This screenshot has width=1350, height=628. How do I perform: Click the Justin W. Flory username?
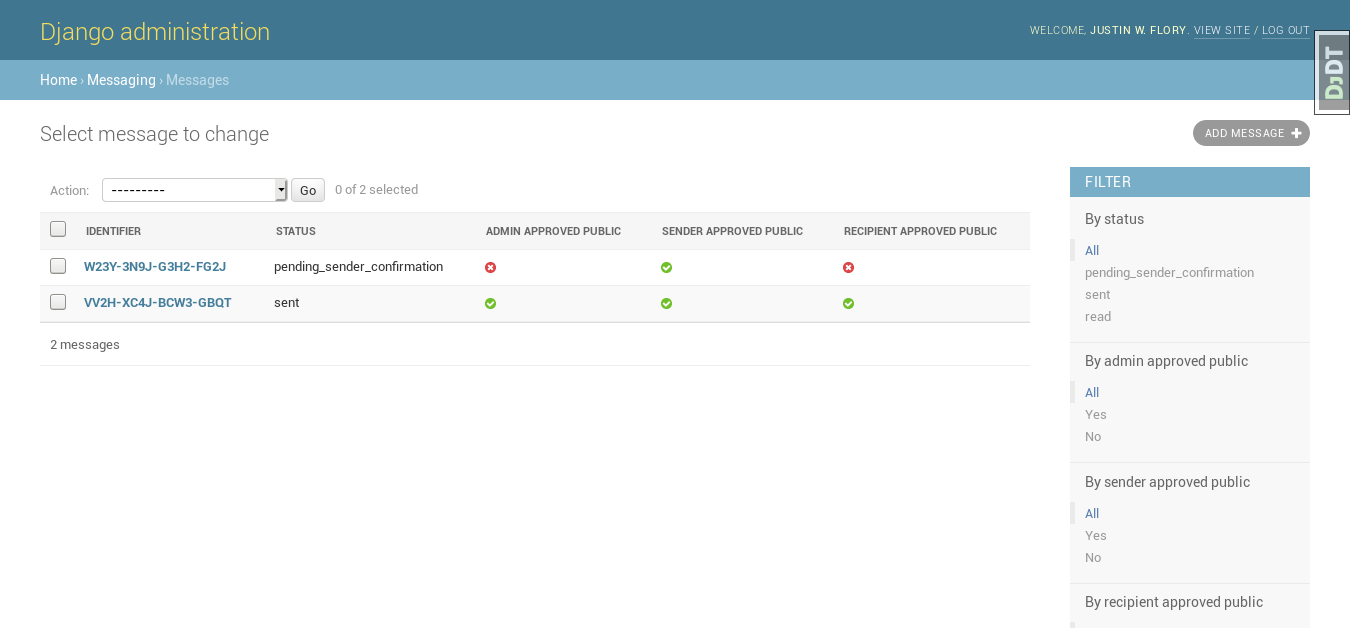click(x=1139, y=31)
